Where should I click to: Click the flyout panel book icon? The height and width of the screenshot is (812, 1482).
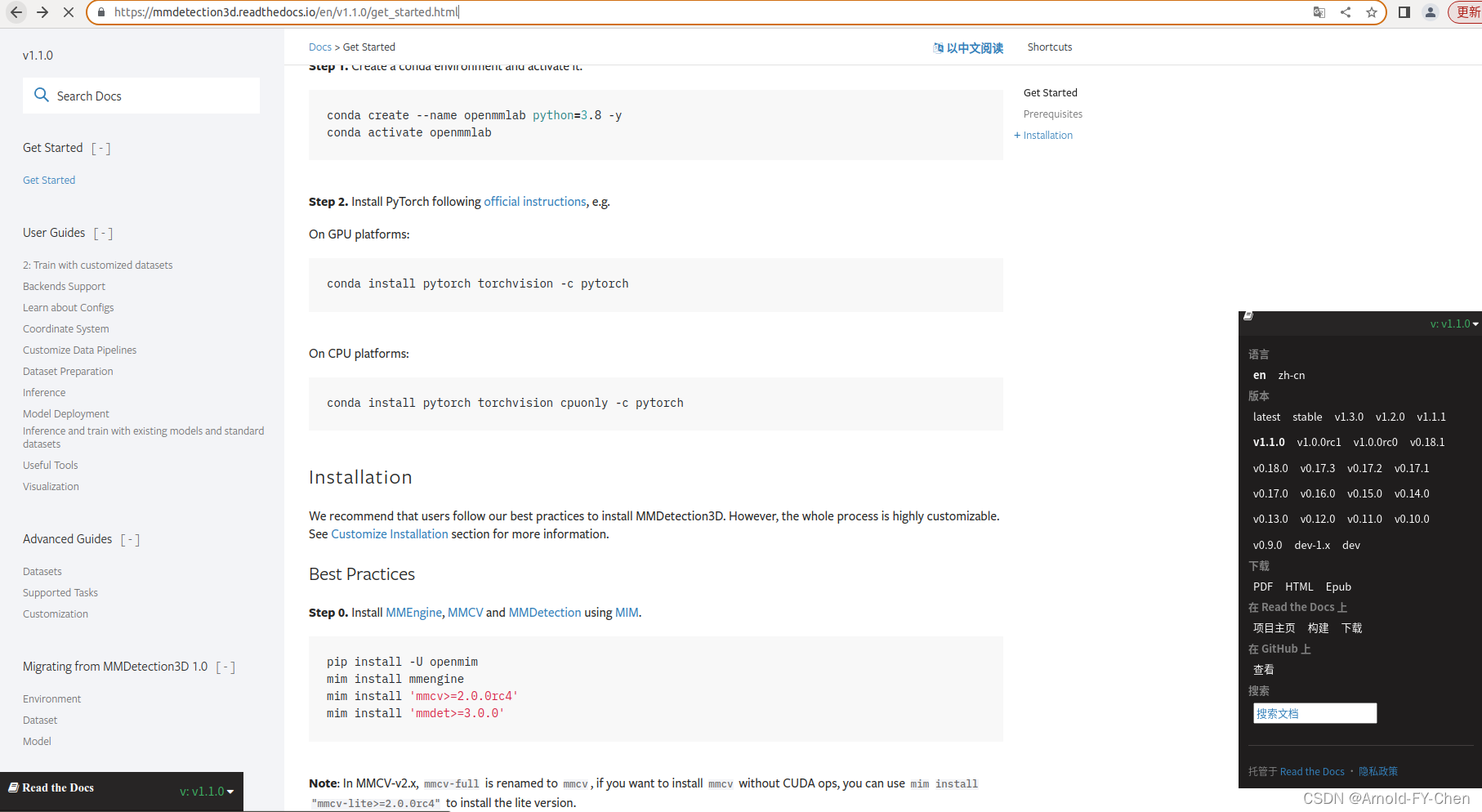click(x=1248, y=315)
